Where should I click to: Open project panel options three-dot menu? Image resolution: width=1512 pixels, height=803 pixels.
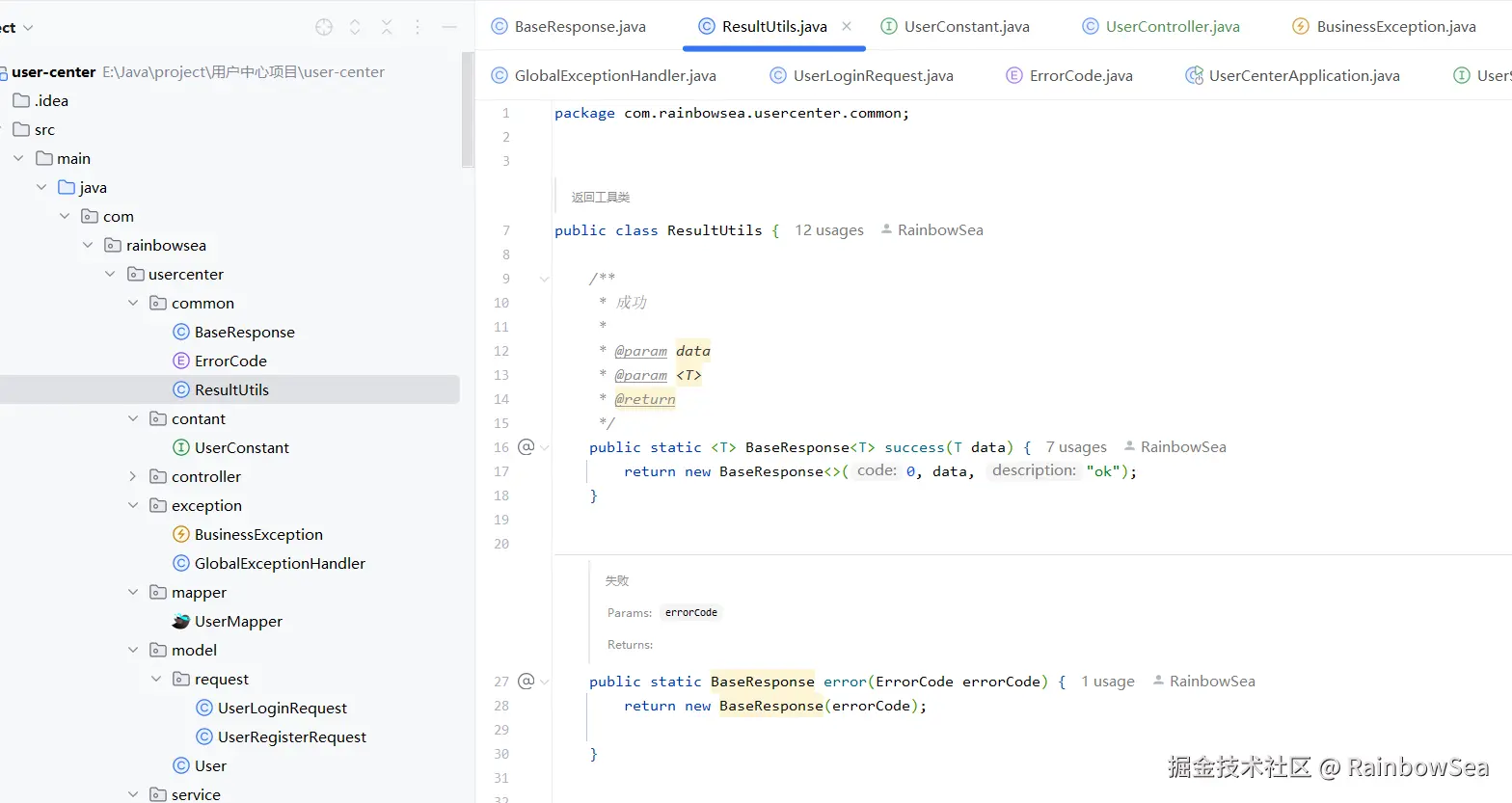point(418,28)
